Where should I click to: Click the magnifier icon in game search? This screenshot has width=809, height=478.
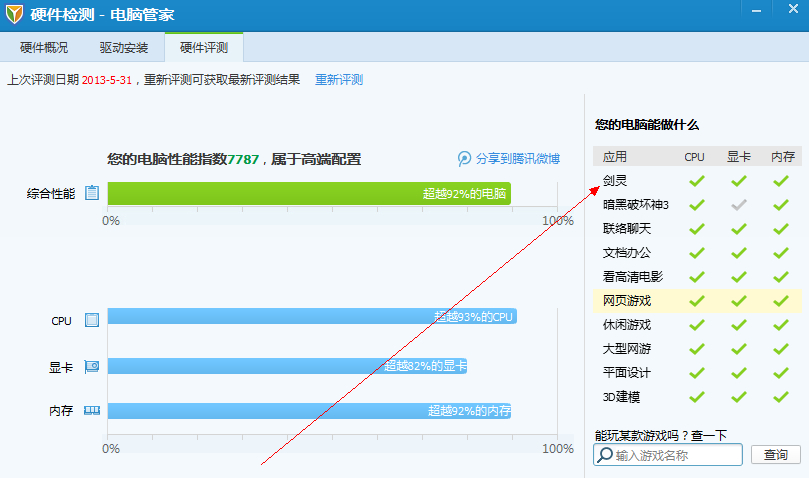point(605,455)
